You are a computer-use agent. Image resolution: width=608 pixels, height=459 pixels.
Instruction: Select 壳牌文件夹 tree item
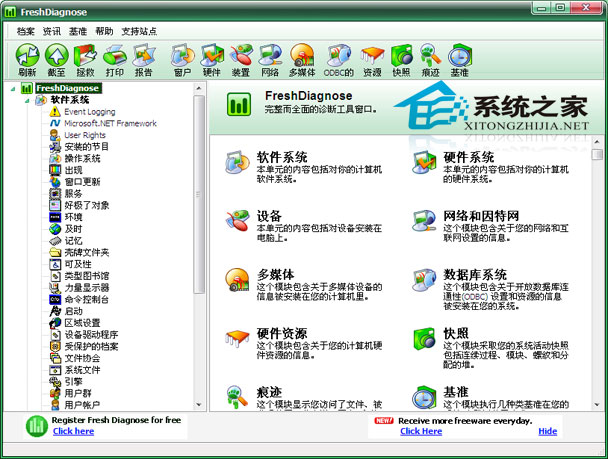(x=87, y=252)
